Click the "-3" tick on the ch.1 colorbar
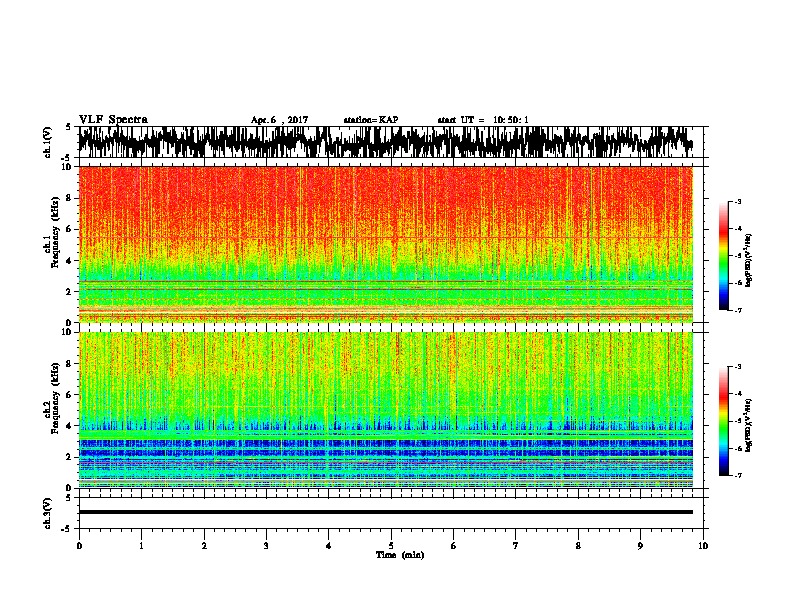 (x=738, y=202)
